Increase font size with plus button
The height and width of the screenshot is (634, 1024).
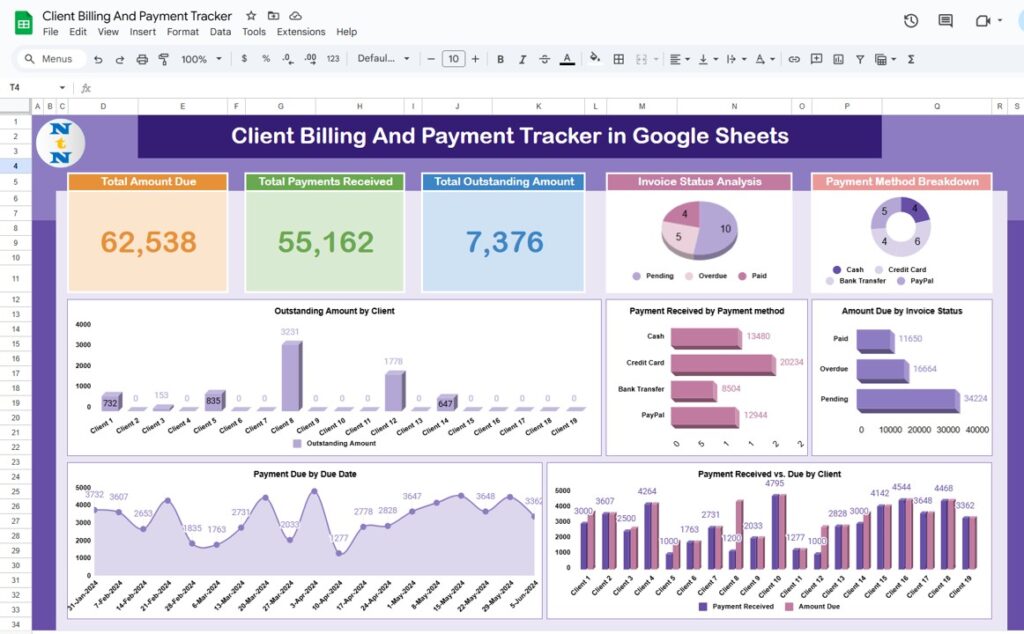pyautogui.click(x=475, y=59)
